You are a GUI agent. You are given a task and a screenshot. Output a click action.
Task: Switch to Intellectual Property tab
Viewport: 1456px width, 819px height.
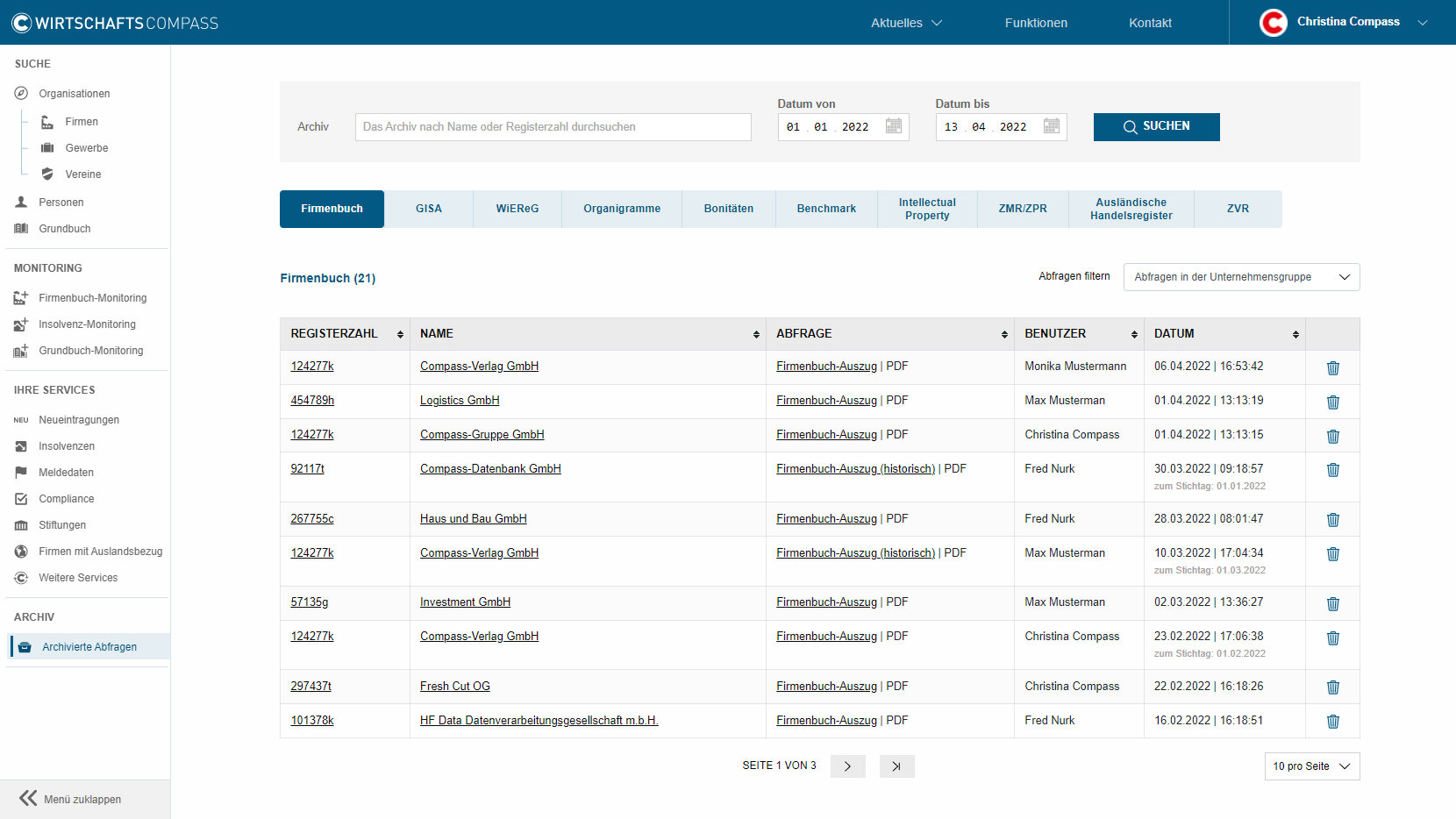[927, 209]
